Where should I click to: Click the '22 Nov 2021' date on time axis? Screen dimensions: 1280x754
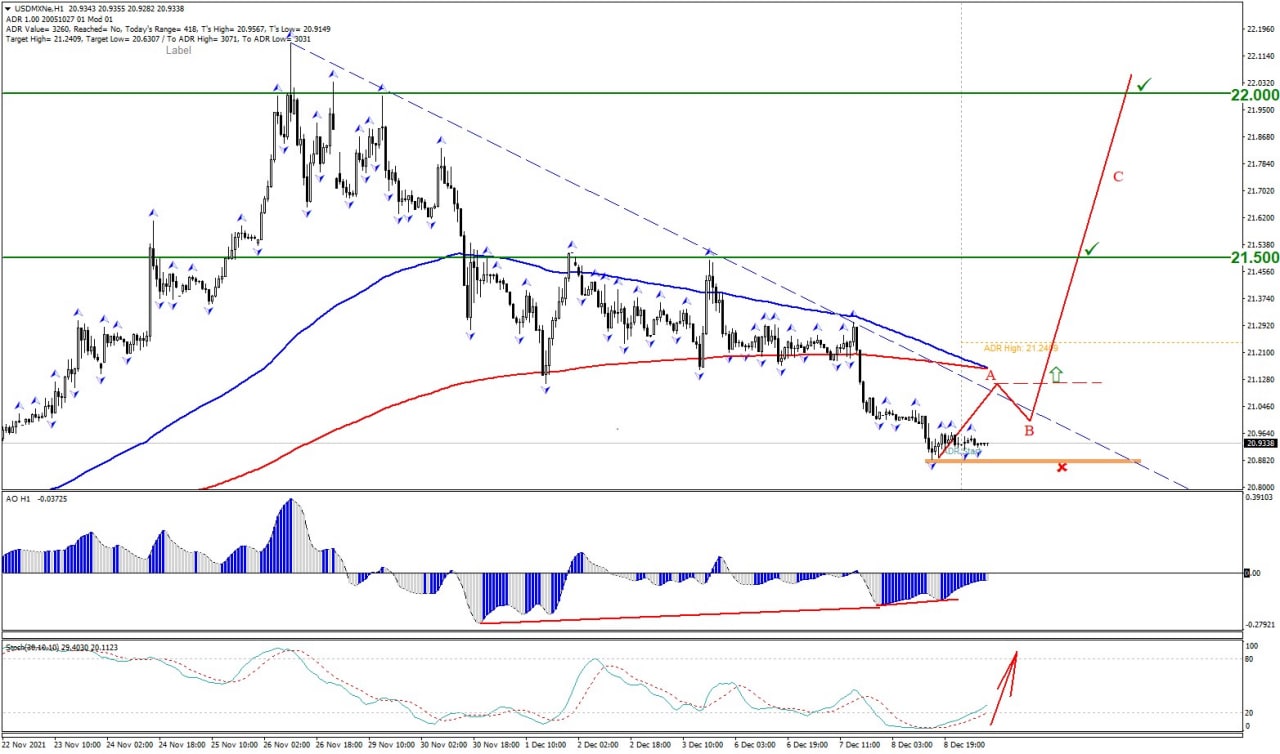tap(24, 745)
